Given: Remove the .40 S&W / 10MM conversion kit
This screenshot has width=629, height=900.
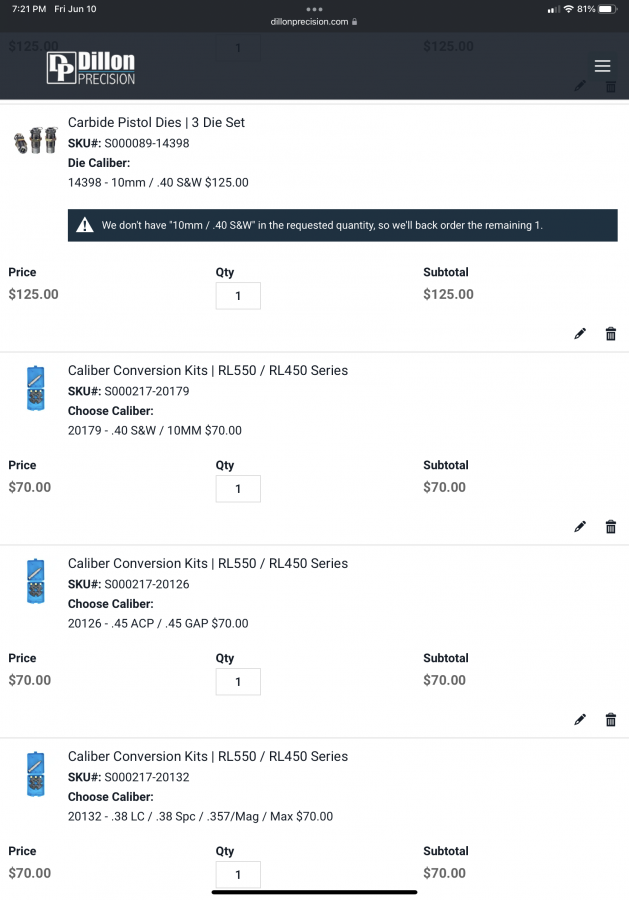Looking at the screenshot, I should pyautogui.click(x=611, y=527).
